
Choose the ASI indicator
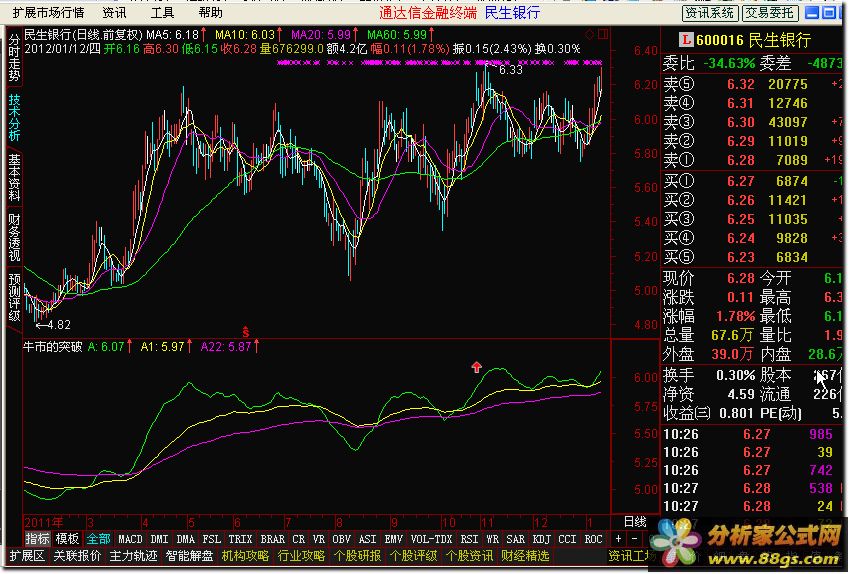tap(368, 539)
